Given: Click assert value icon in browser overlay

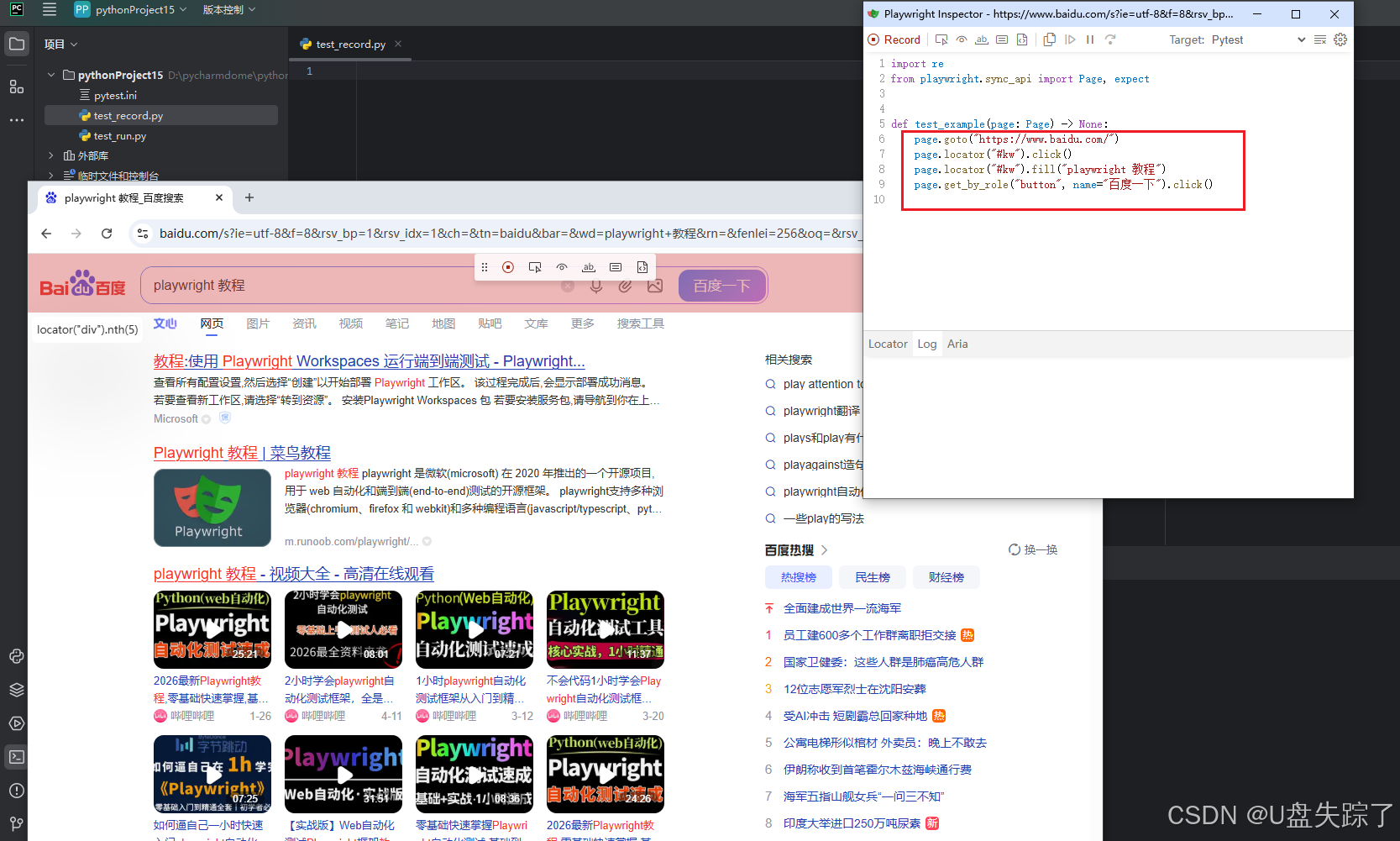Looking at the screenshot, I should point(616,267).
